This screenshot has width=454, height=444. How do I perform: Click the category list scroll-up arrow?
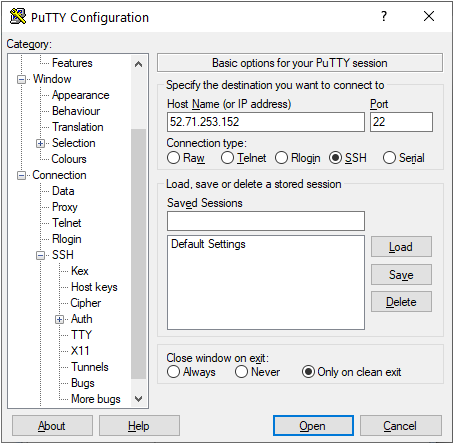click(138, 64)
